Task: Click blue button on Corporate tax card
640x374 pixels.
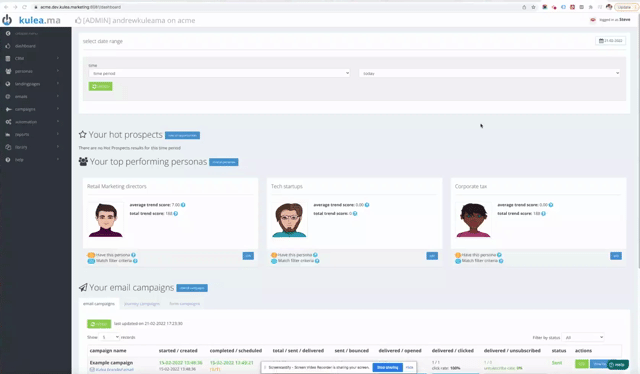Action: [616, 256]
